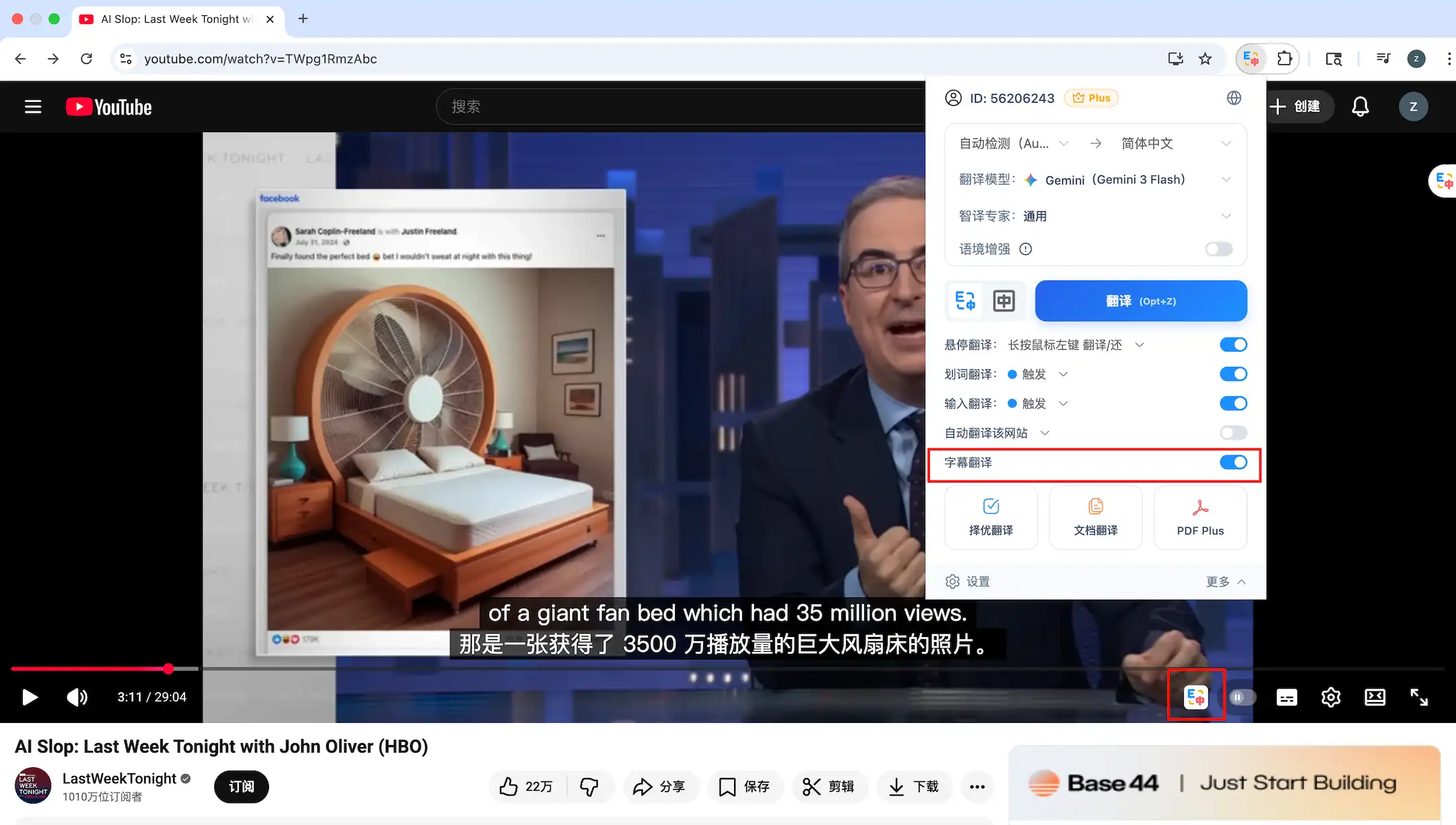The image size is (1456, 825).
Task: Click the 订阅 subscribe button
Action: [241, 786]
